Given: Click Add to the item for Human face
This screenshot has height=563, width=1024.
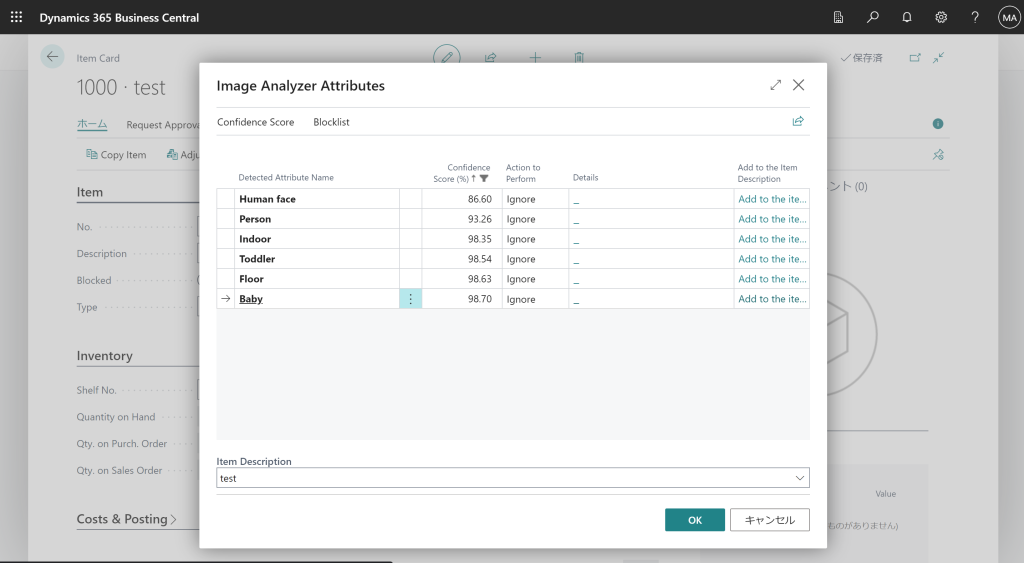Looking at the screenshot, I should pyautogui.click(x=772, y=199).
